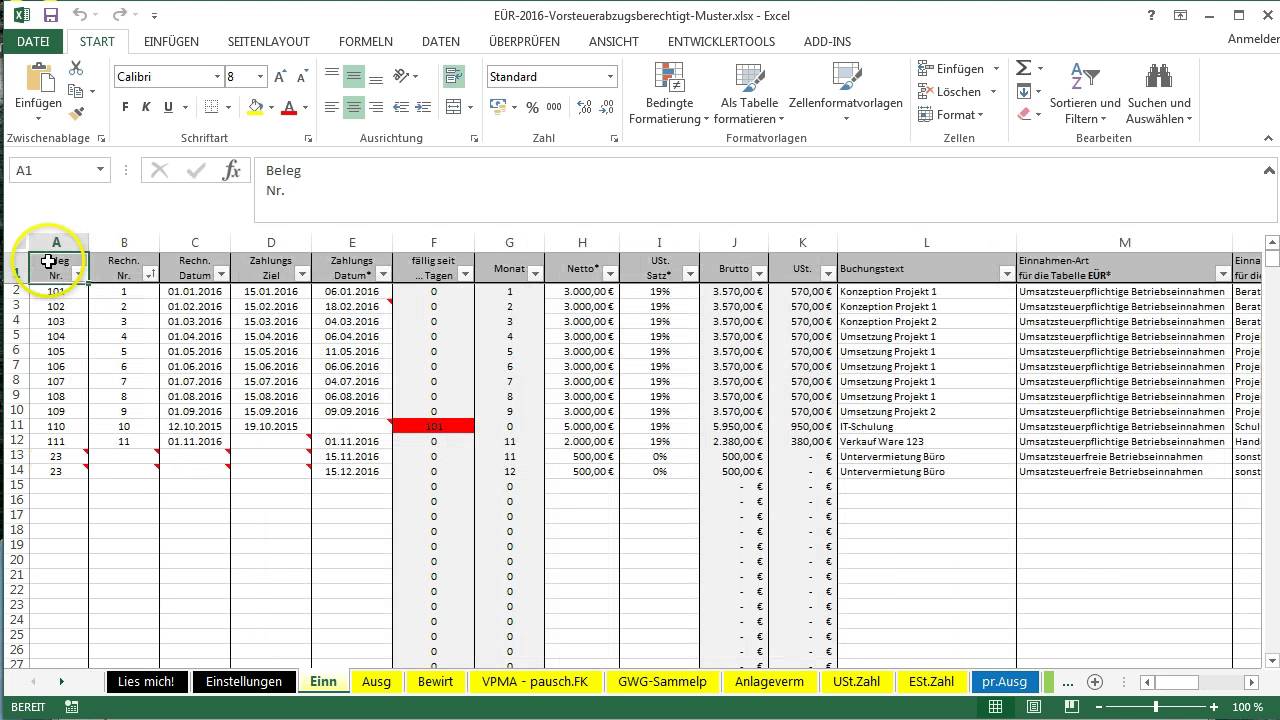The width and height of the screenshot is (1280, 720).
Task: Click the Cut scissors icon
Action: [76, 68]
